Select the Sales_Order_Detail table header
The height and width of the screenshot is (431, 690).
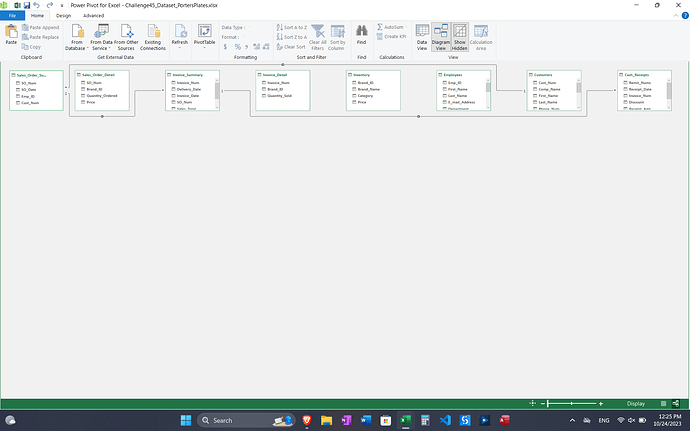102,75
